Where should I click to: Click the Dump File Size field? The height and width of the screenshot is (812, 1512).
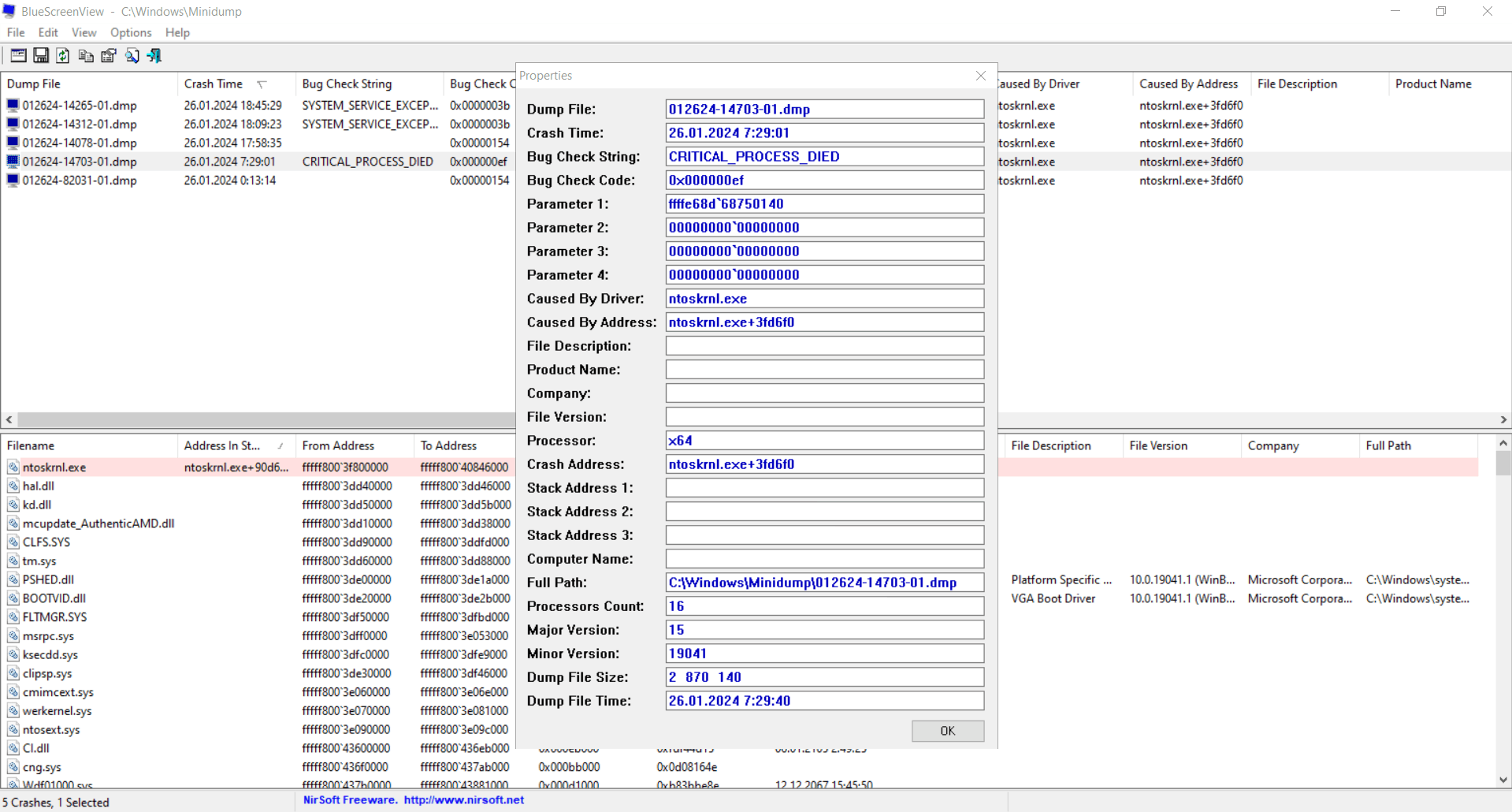(x=825, y=677)
